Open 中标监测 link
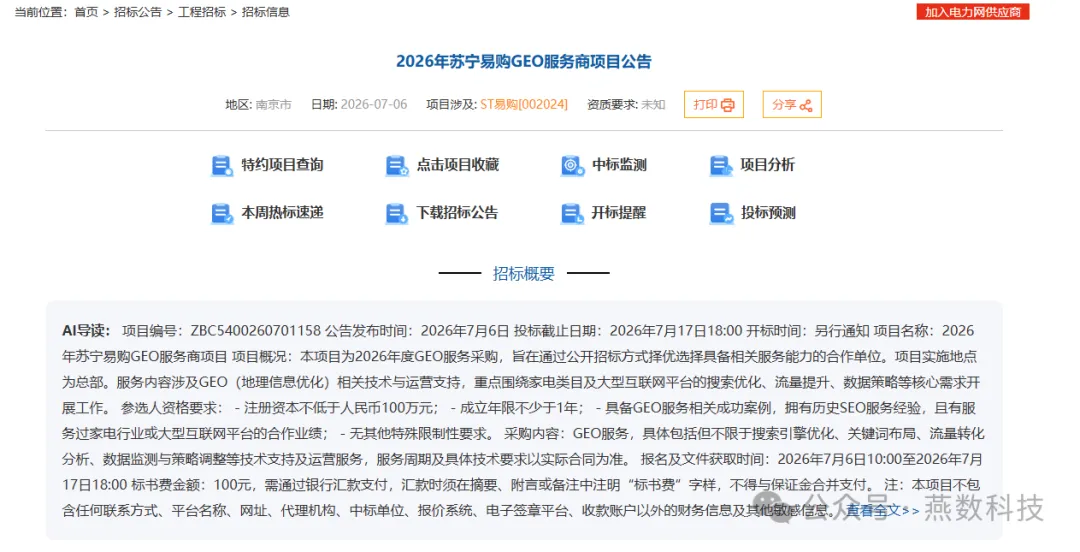 (619, 165)
